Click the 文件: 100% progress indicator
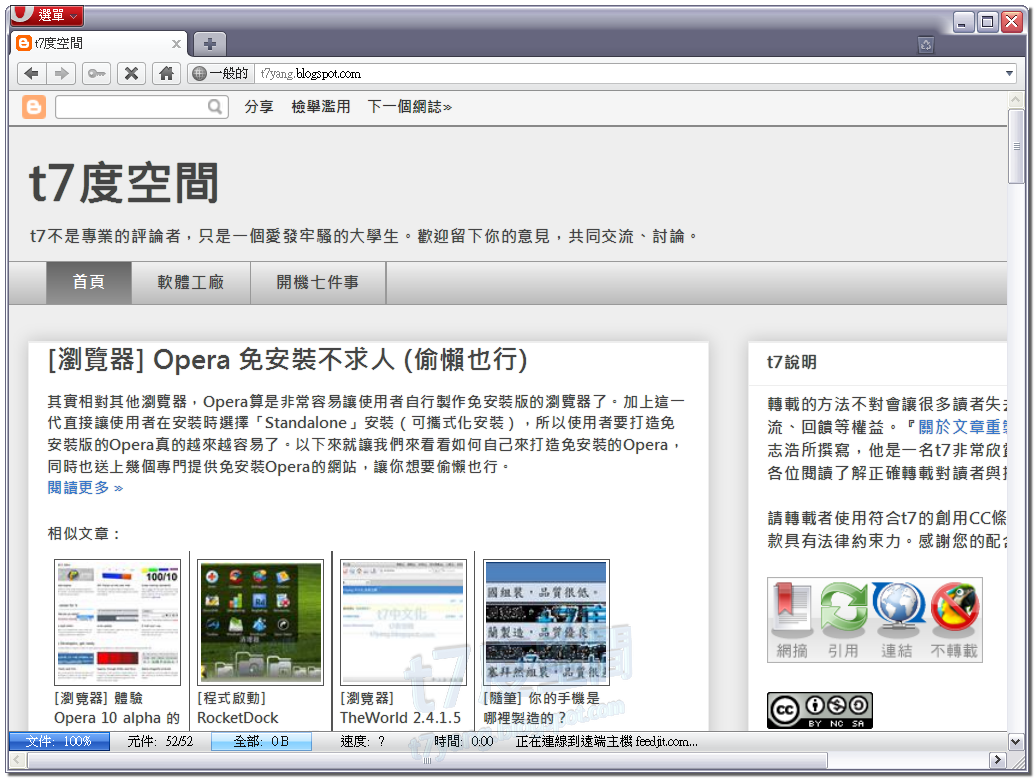The height and width of the screenshot is (779, 1035). 59,741
